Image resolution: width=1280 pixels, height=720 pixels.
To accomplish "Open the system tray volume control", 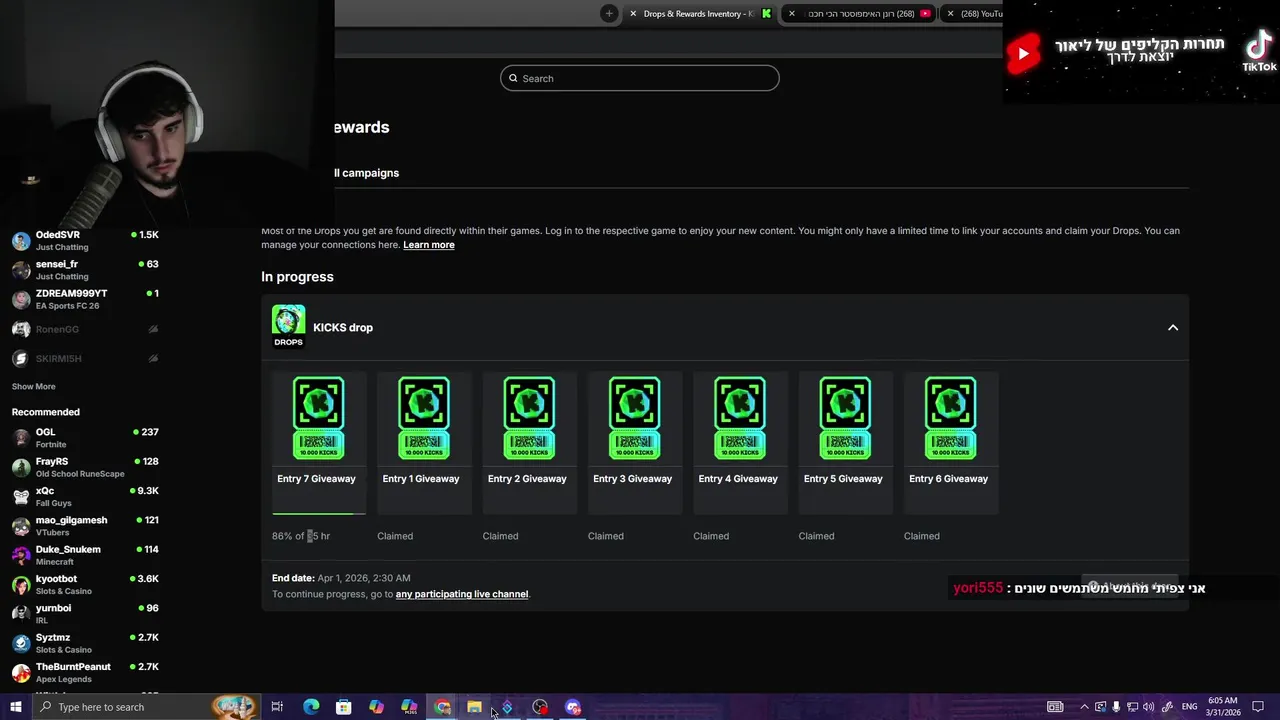I will click(x=1148, y=707).
